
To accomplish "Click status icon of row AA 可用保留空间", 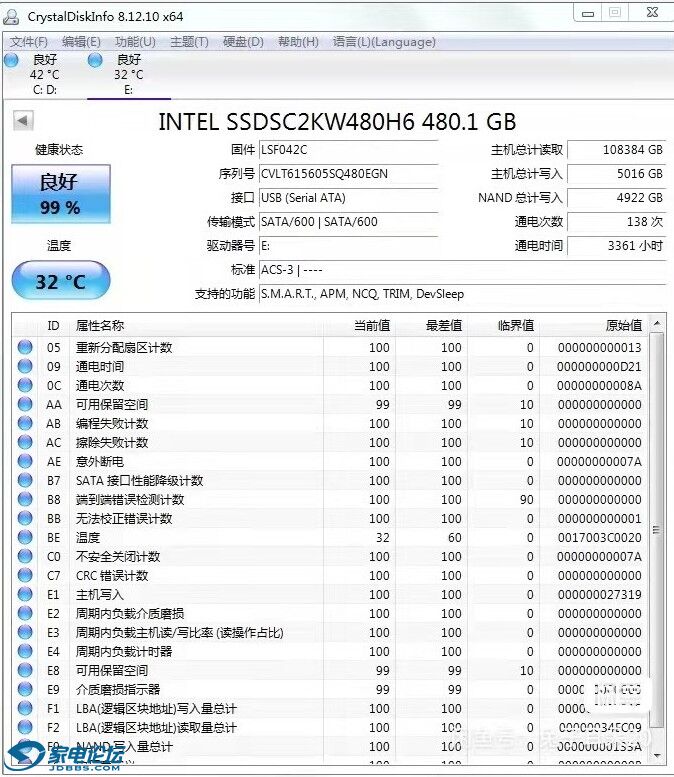I will (x=25, y=404).
